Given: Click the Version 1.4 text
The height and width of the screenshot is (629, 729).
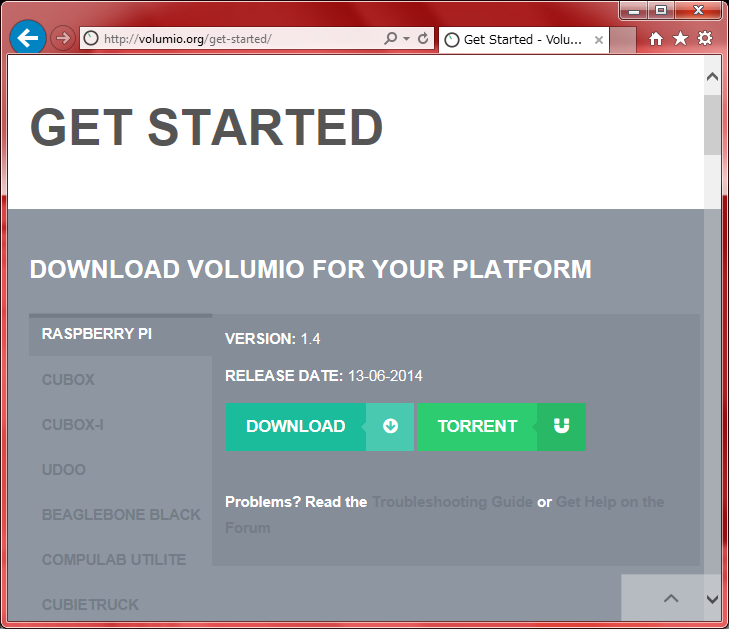Looking at the screenshot, I should 272,339.
